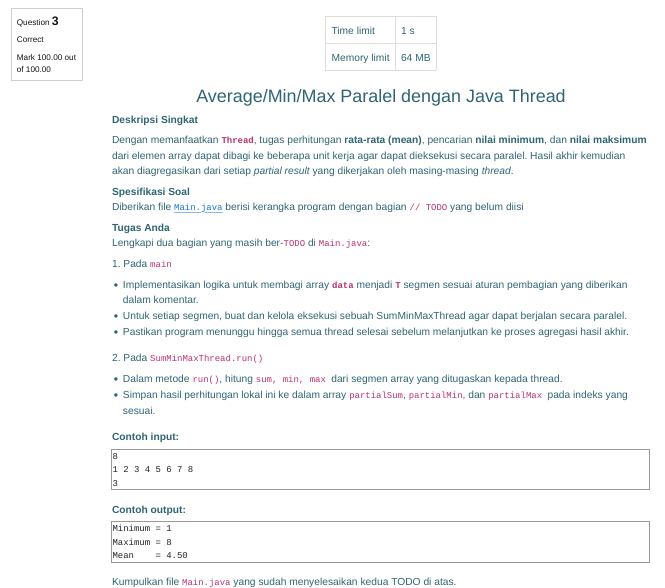Viewport: 665px width, 588px height.
Task: Click the SumMinMaxThread.run() code text
Action: tap(206, 358)
